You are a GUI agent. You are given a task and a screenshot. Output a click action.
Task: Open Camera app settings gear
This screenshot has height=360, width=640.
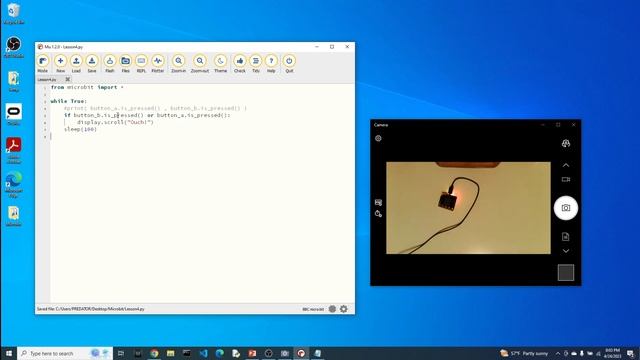tap(378, 138)
